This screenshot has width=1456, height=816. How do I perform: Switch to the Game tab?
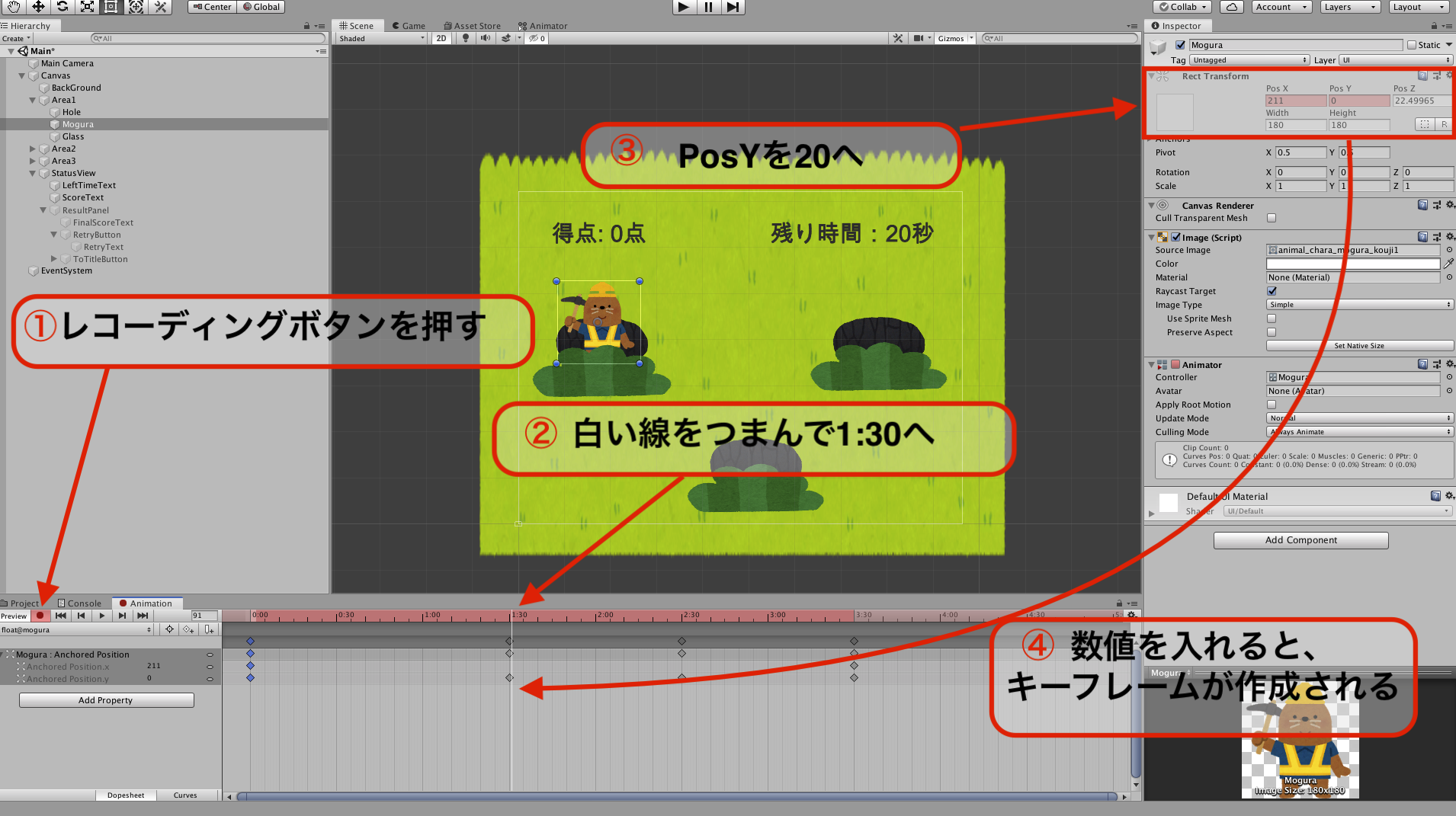pyautogui.click(x=409, y=26)
